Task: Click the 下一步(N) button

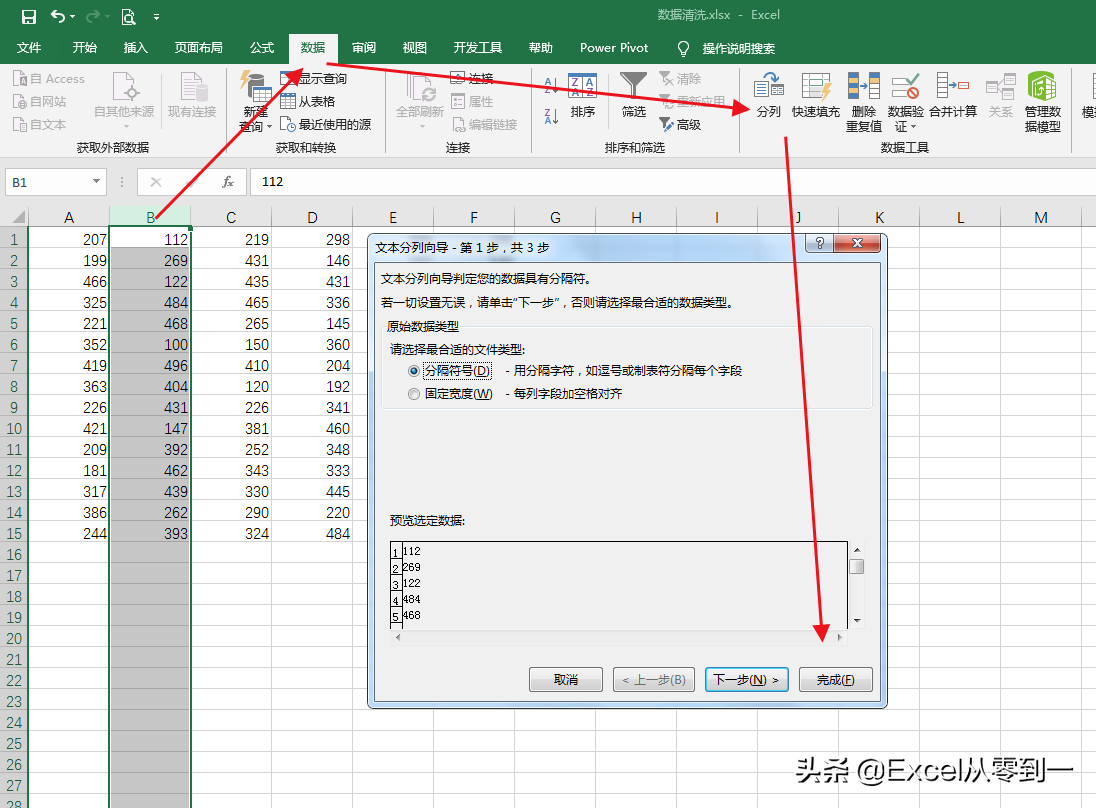Action: (x=747, y=679)
